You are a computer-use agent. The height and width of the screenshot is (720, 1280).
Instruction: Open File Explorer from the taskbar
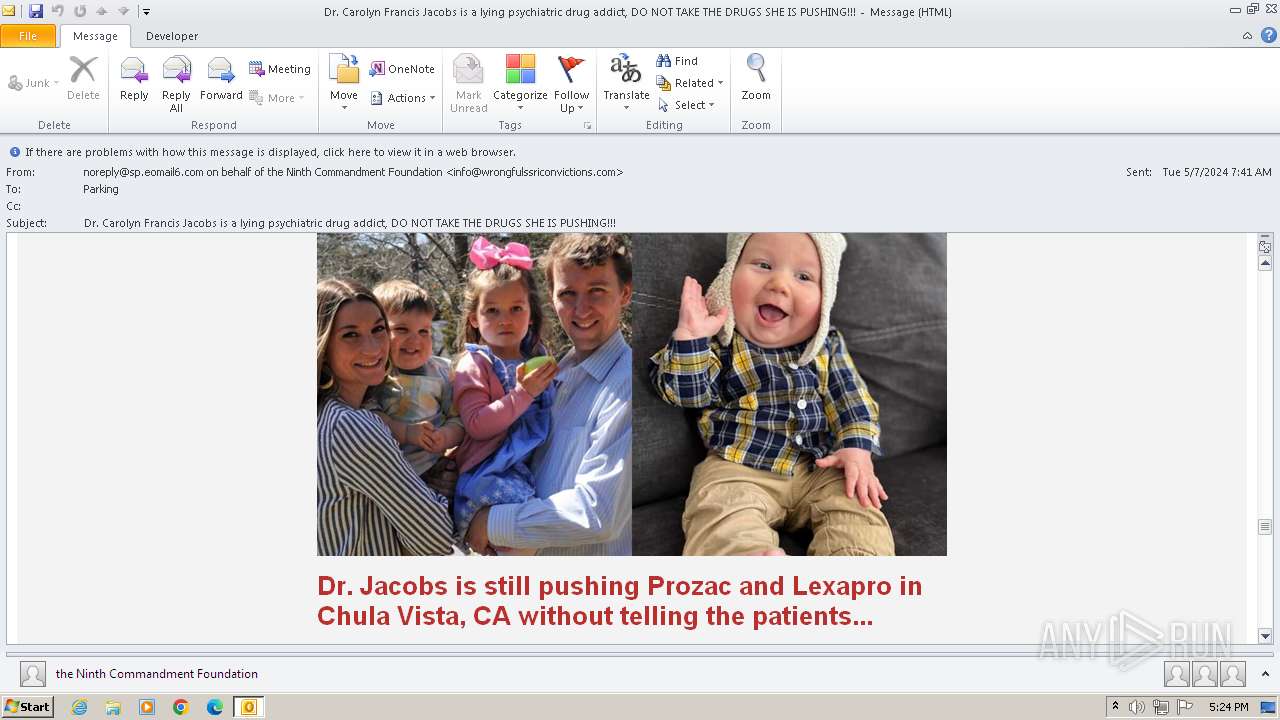pyautogui.click(x=113, y=707)
